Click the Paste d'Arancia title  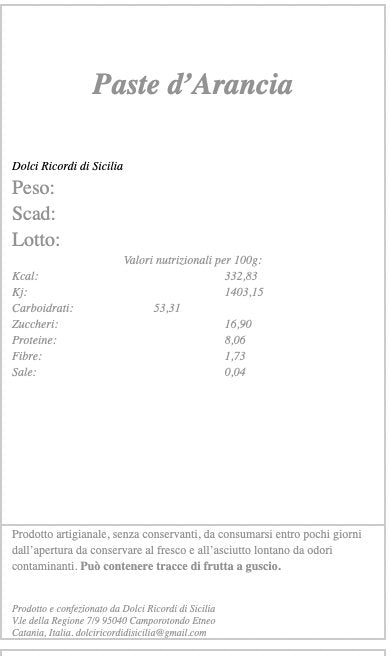point(192,84)
